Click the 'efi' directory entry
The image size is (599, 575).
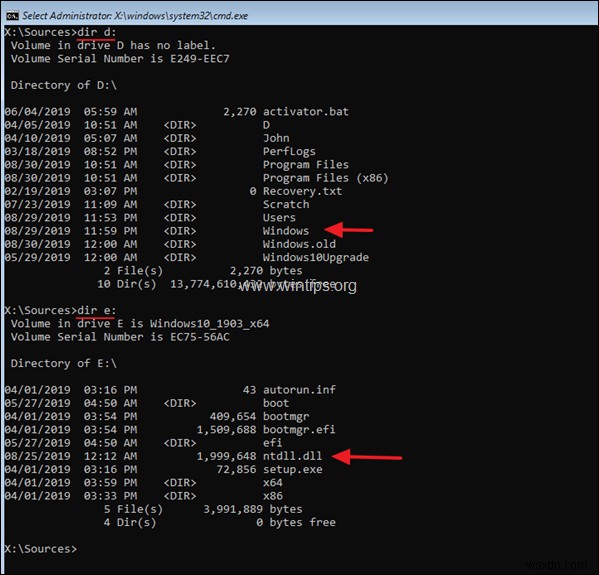(x=273, y=443)
